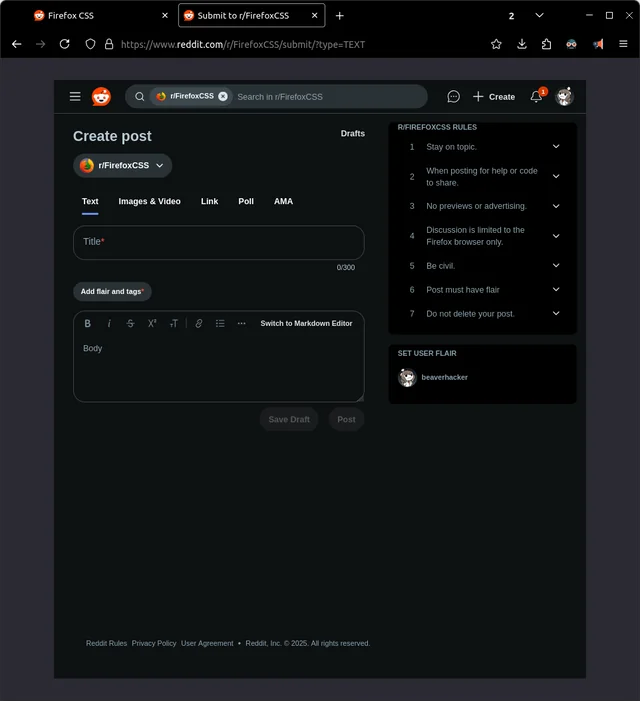
Task: Apply heading text style icon
Action: [174, 323]
